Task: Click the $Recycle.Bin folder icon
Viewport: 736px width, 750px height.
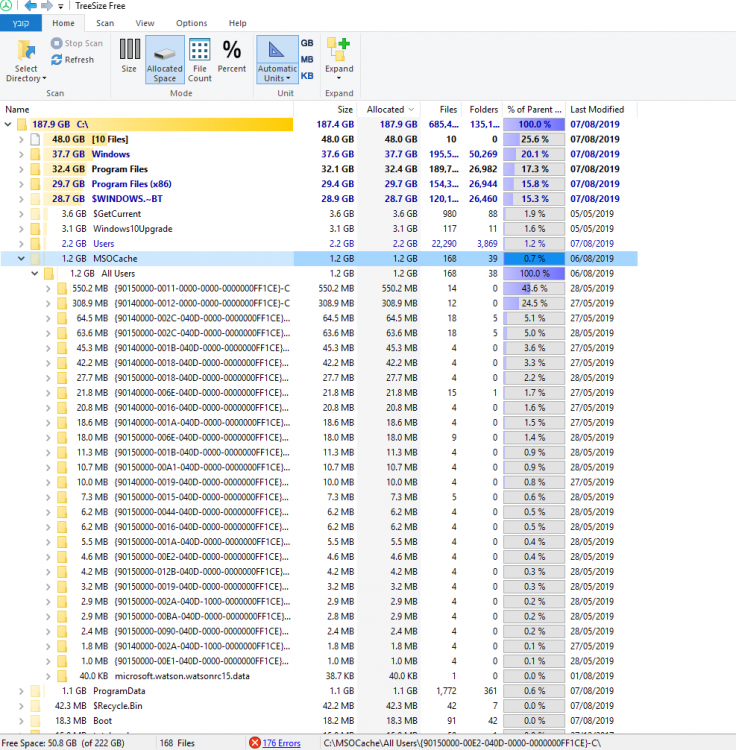Action: tap(35, 706)
